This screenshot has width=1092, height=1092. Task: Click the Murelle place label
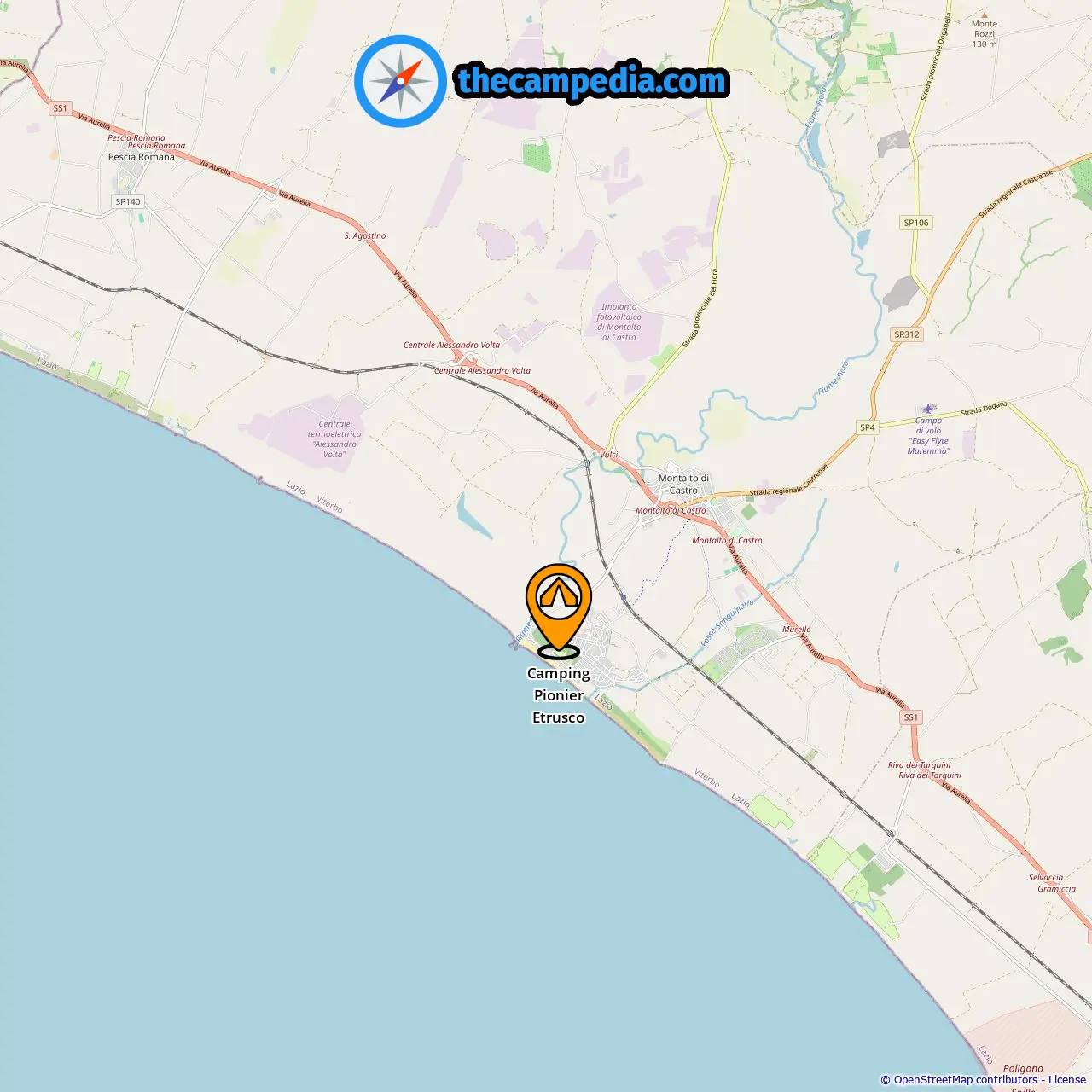tap(796, 630)
